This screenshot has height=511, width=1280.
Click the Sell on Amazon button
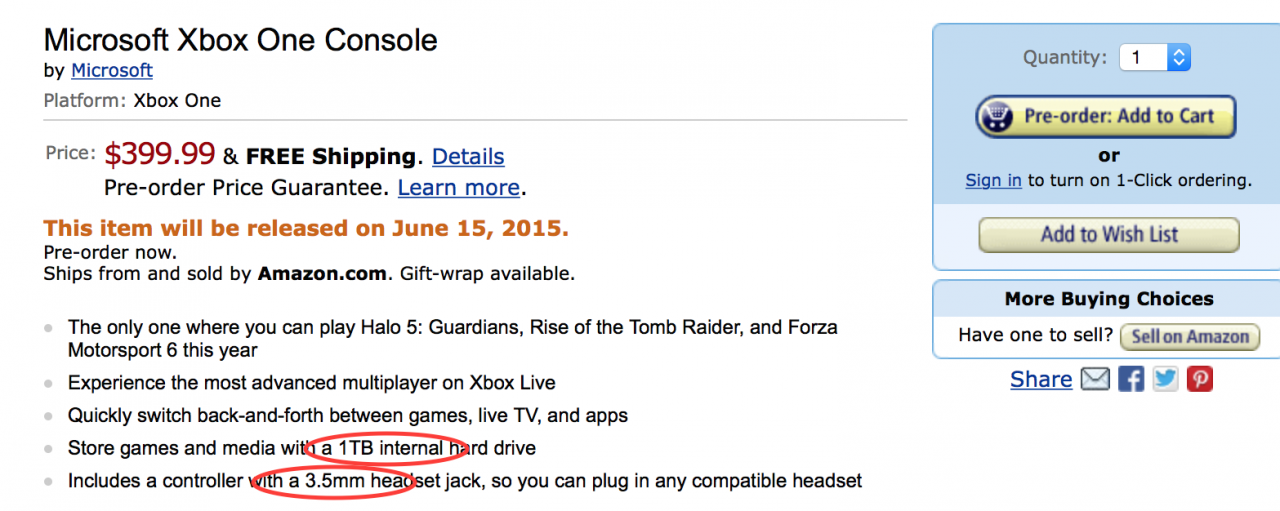pos(1190,337)
